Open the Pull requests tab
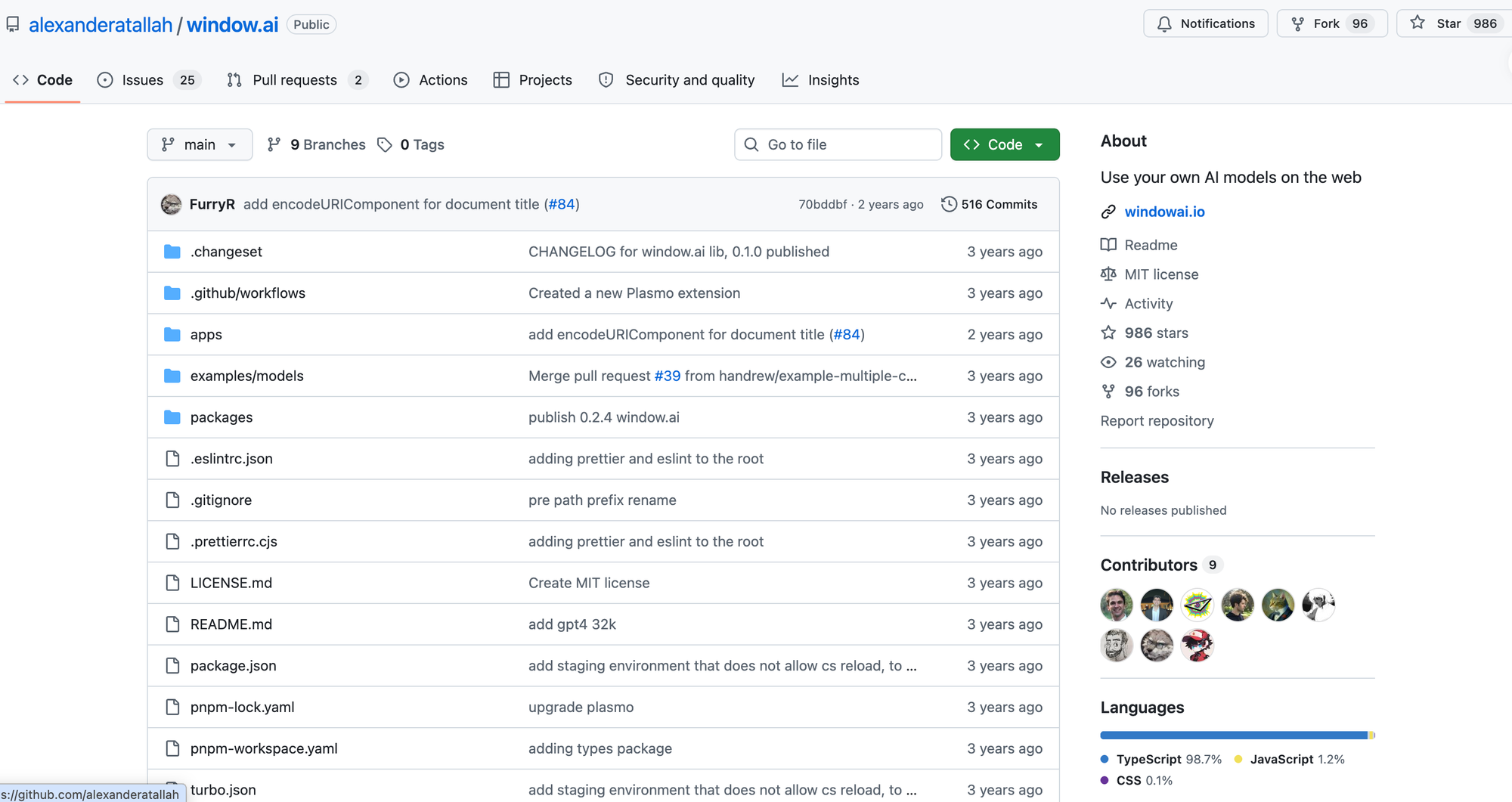Image resolution: width=1512 pixels, height=802 pixels. [x=297, y=80]
